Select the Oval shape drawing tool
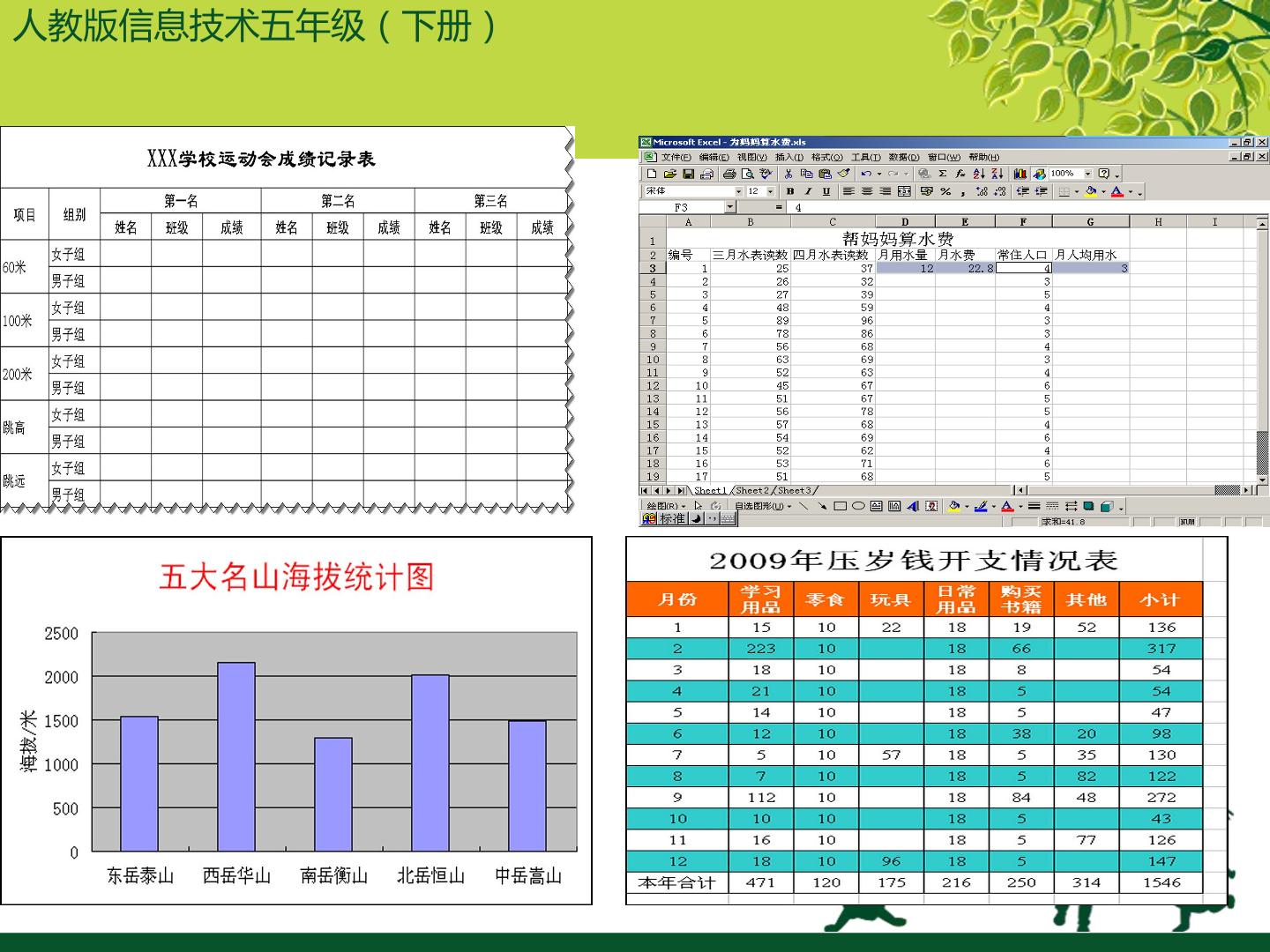 click(x=858, y=506)
